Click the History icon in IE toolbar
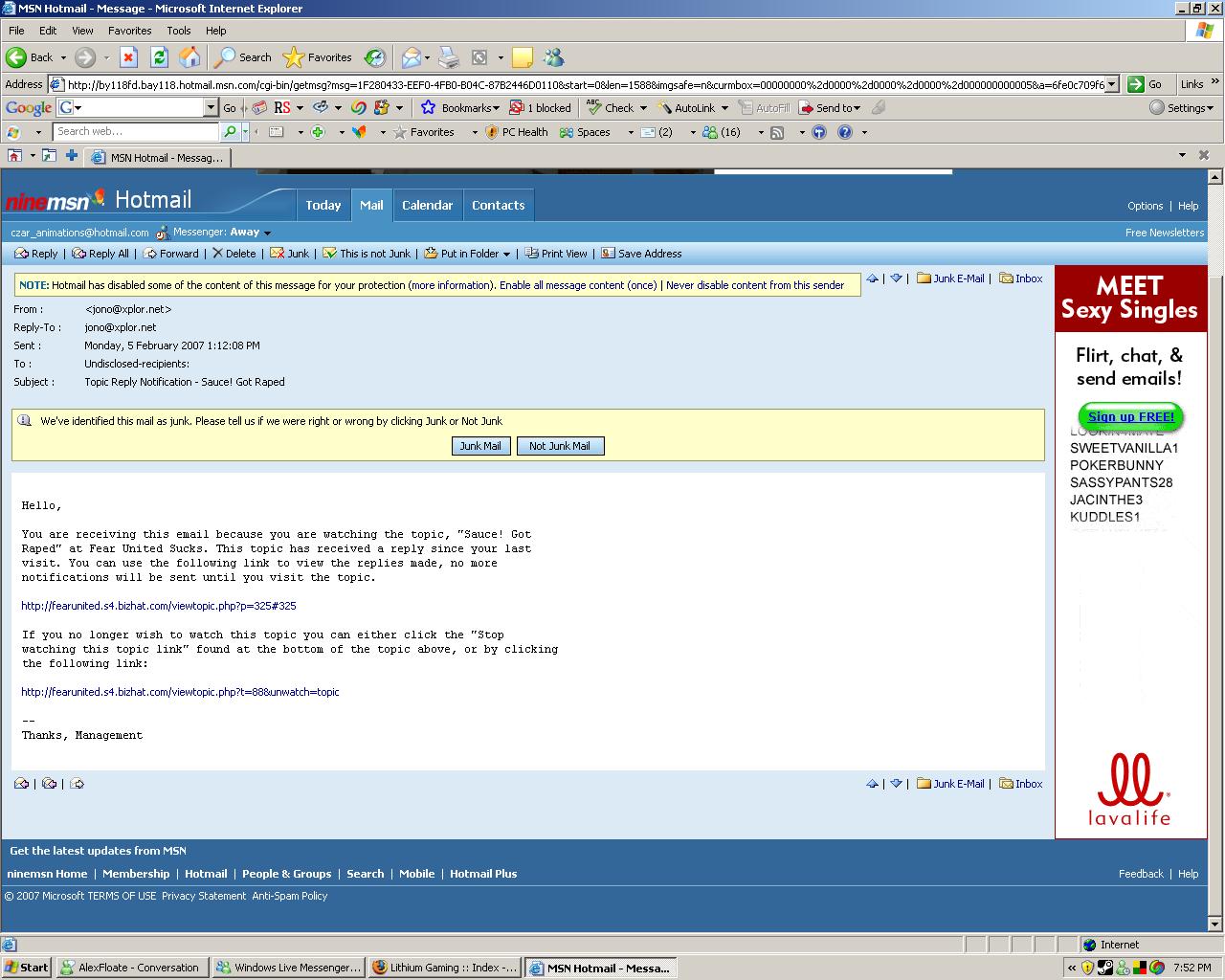The image size is (1225, 980). click(x=375, y=57)
